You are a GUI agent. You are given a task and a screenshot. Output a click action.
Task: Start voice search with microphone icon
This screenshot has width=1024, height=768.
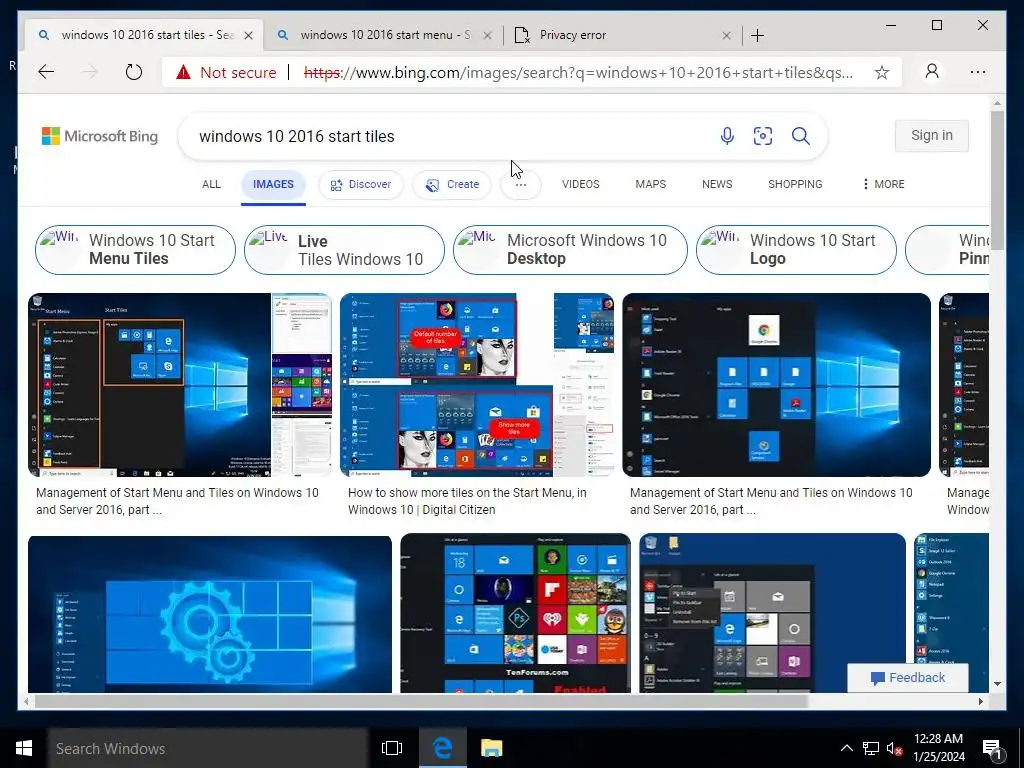[727, 136]
